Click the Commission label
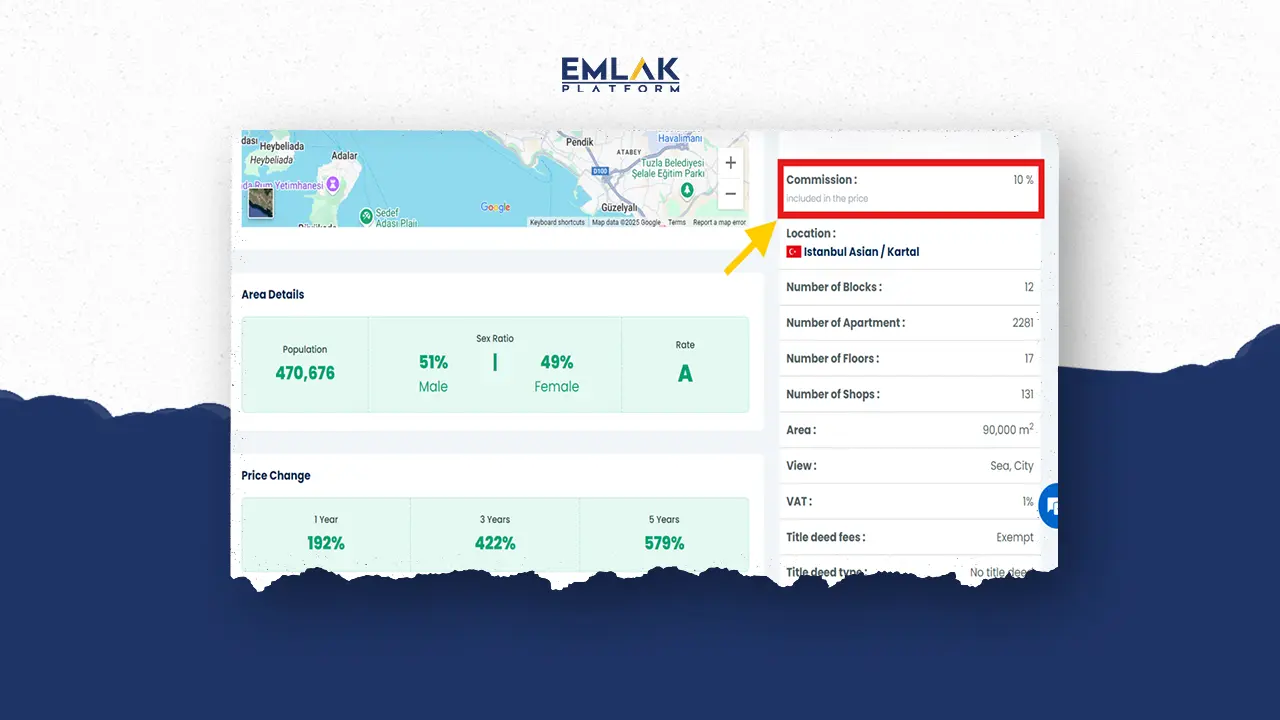This screenshot has height=720, width=1280. (x=821, y=180)
